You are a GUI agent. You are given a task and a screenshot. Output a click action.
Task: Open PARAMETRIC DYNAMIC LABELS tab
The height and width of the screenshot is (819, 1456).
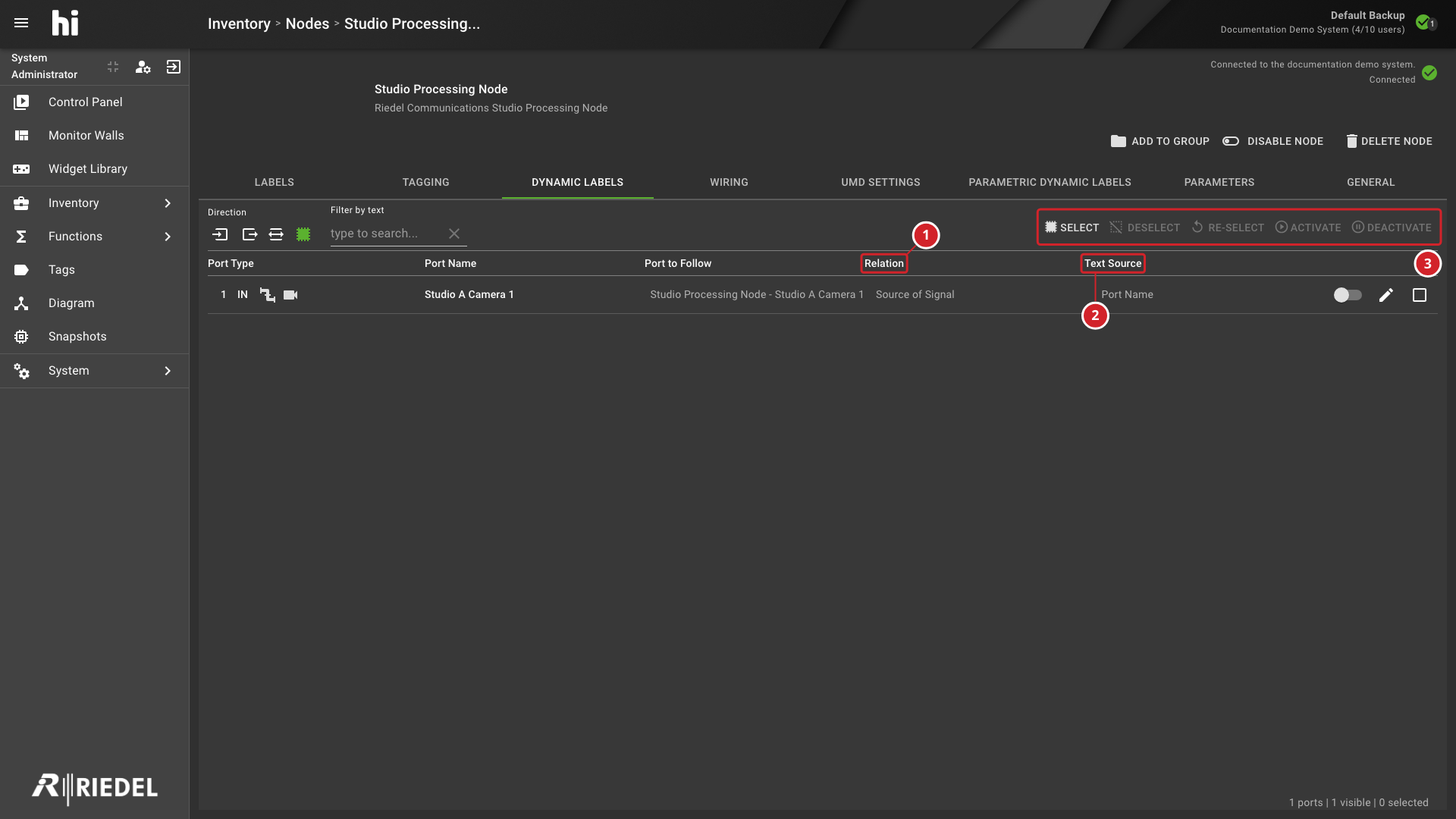coord(1050,182)
